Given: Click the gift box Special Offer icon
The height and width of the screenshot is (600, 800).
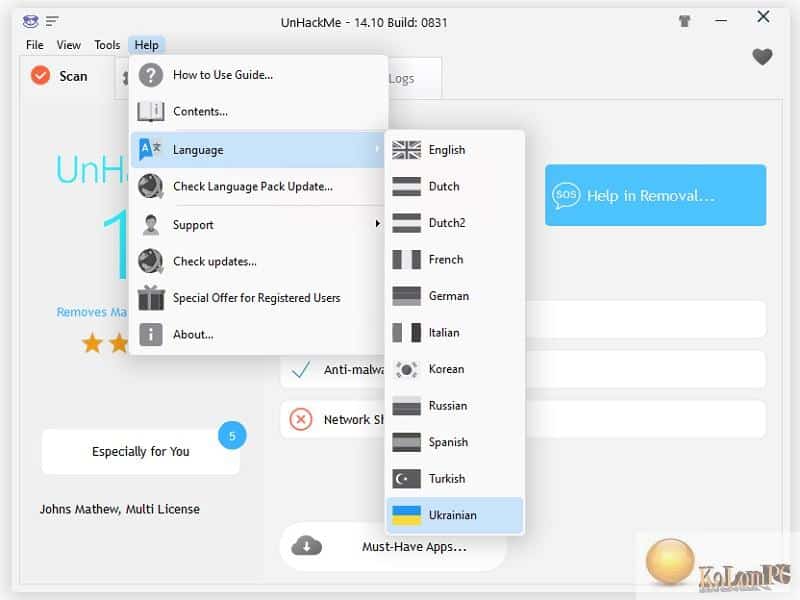Looking at the screenshot, I should 151,297.
